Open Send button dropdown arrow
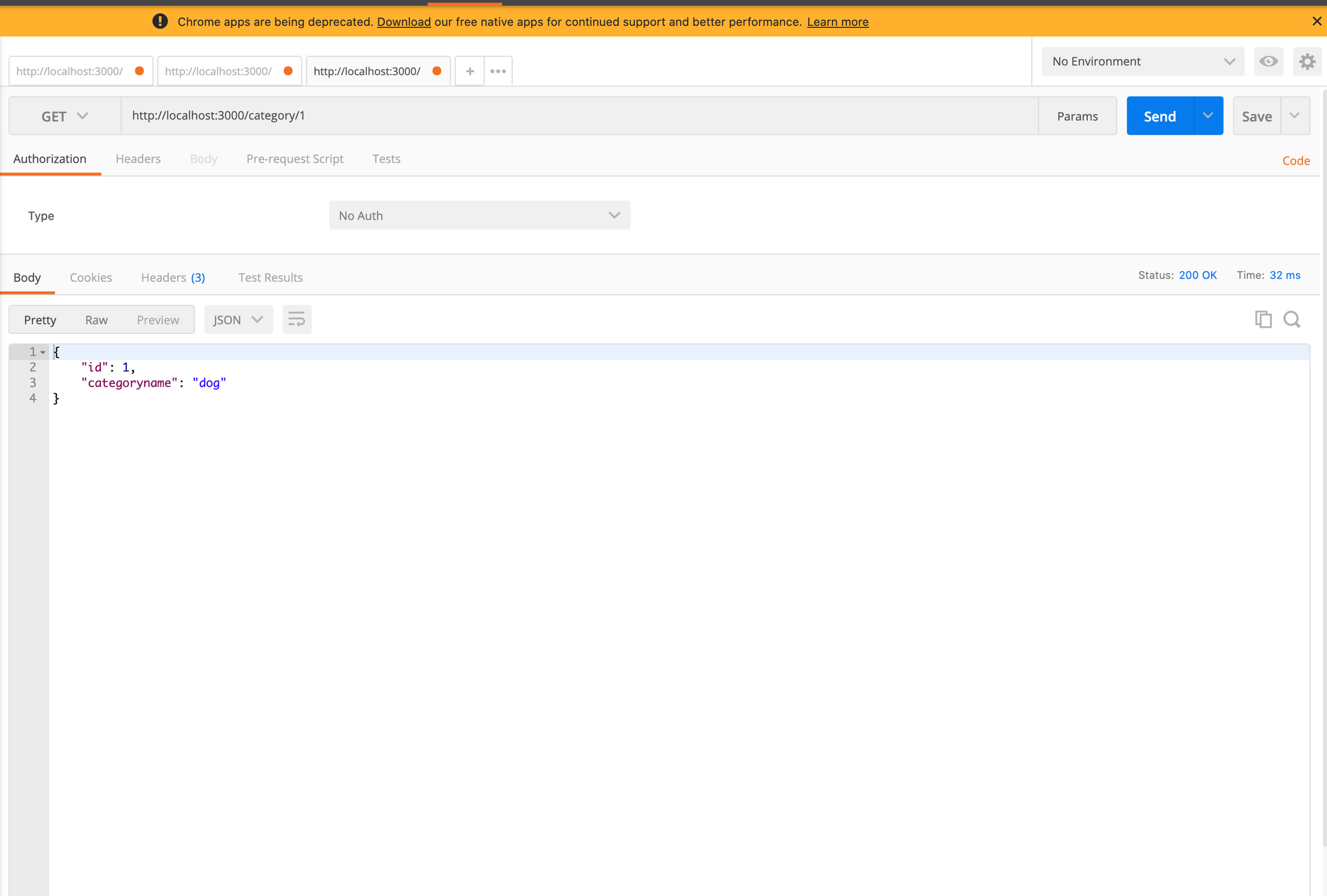Image resolution: width=1327 pixels, height=896 pixels. point(1208,116)
